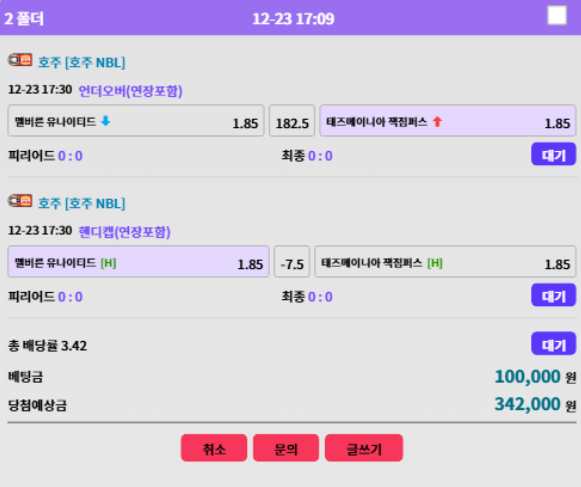The image size is (581, 487).
Task: Click the 182.5 over/under line box
Action: 292,121
